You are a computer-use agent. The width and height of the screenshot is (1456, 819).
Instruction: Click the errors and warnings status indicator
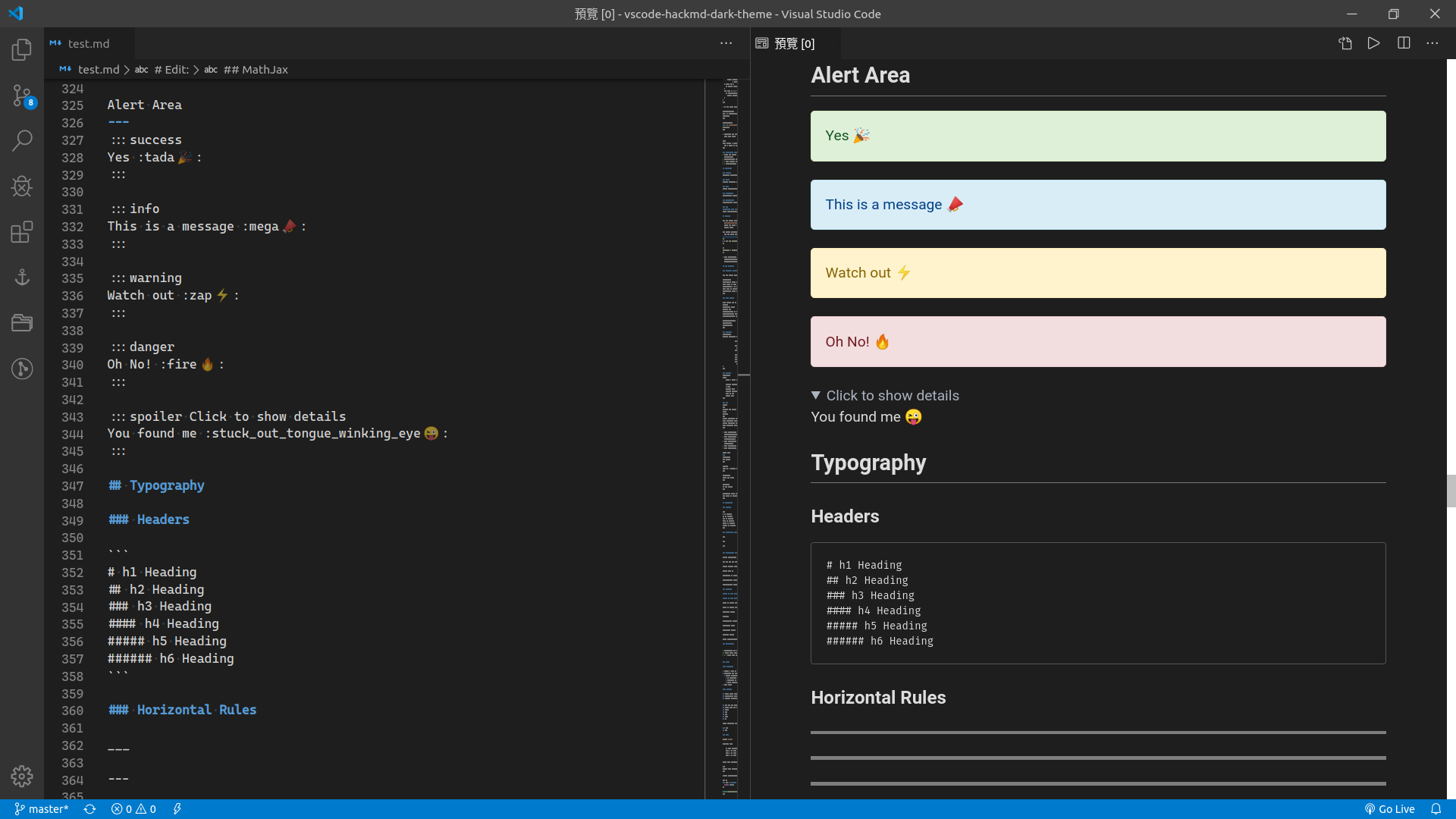click(x=133, y=809)
